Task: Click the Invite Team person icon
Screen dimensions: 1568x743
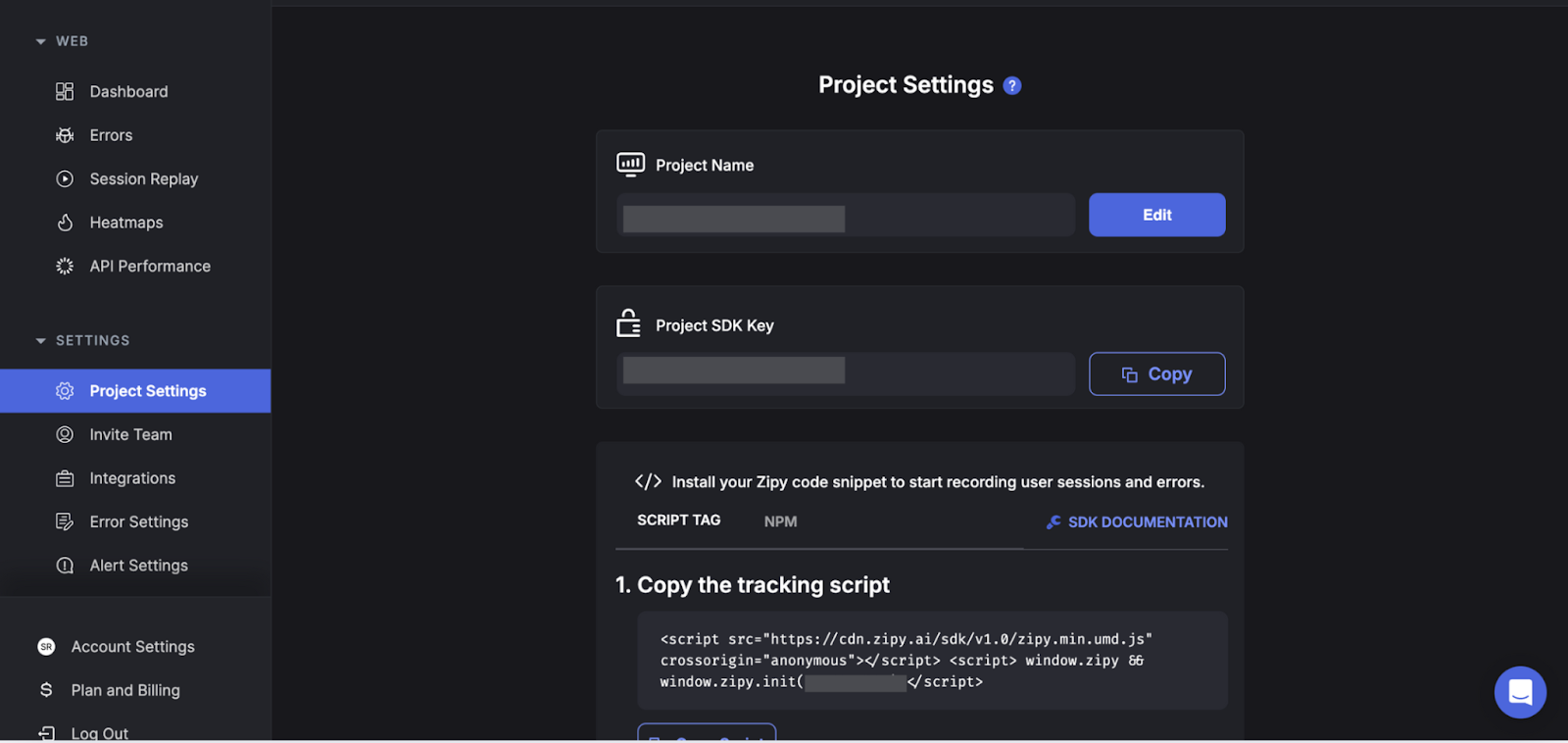Action: (x=65, y=434)
